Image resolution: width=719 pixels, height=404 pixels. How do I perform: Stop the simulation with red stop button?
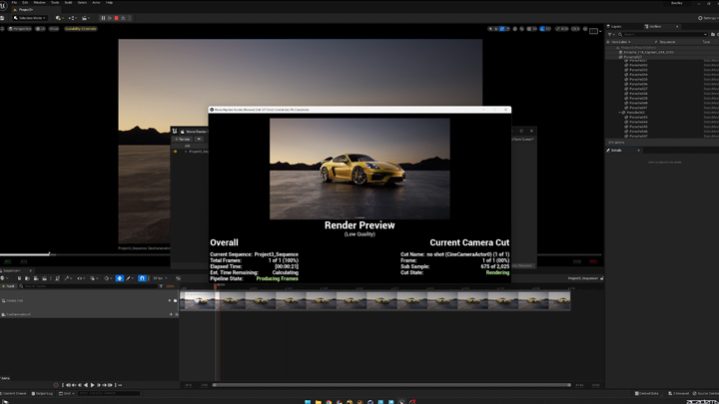tap(116, 18)
